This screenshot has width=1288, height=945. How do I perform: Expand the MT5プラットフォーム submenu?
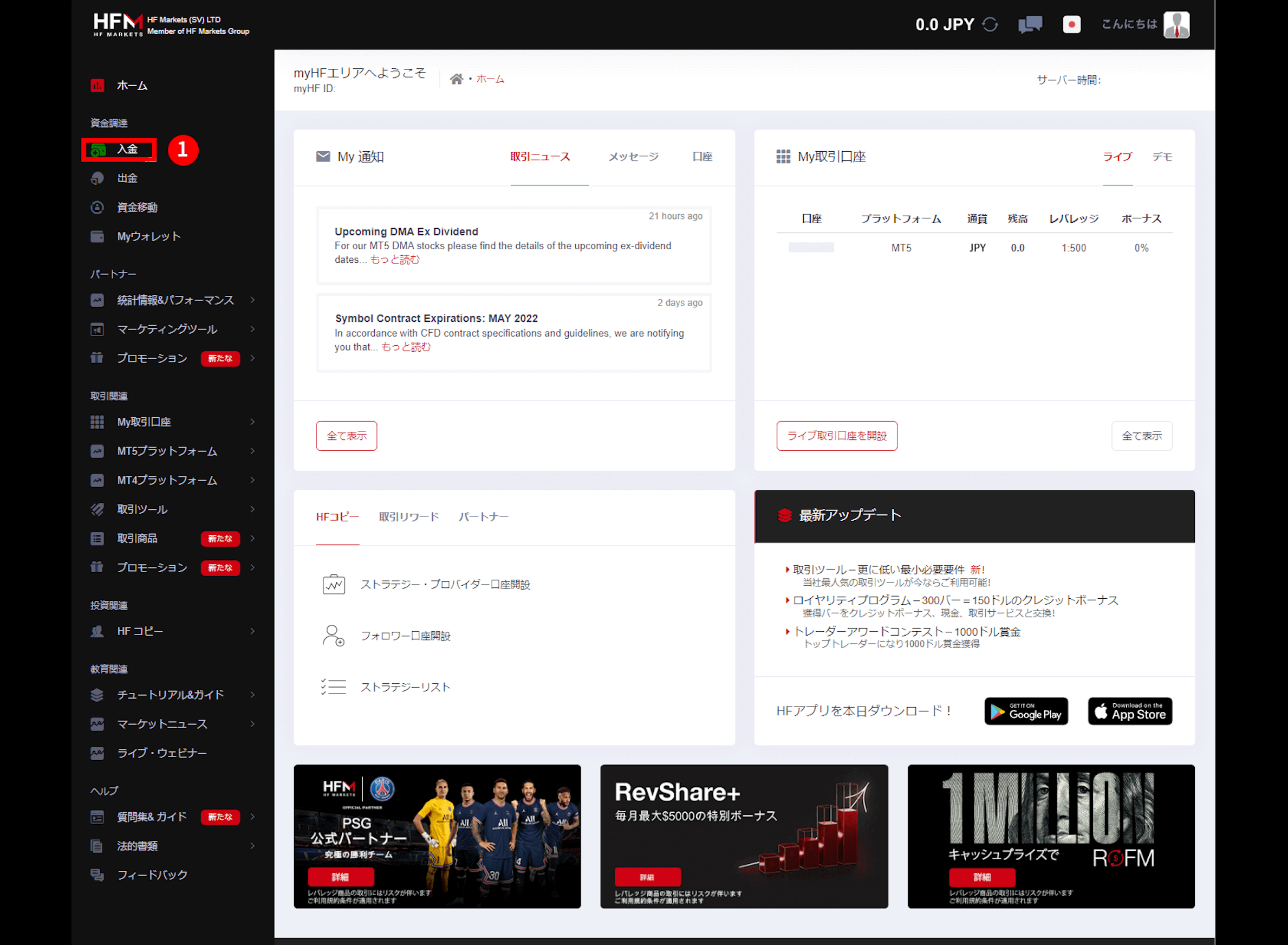[x=166, y=451]
